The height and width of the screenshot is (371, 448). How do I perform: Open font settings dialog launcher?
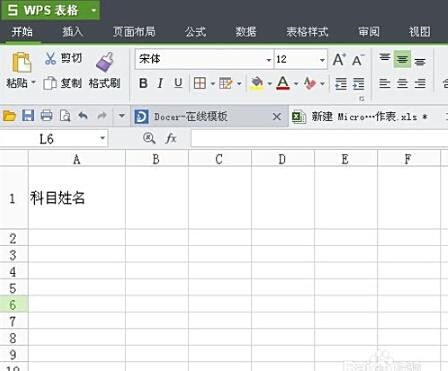coord(362,99)
